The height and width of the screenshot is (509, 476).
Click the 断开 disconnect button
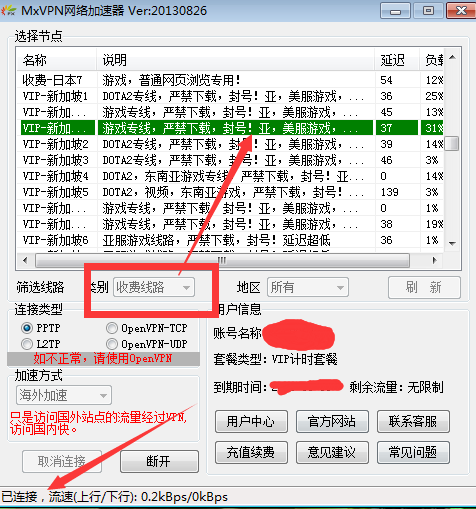[159, 462]
